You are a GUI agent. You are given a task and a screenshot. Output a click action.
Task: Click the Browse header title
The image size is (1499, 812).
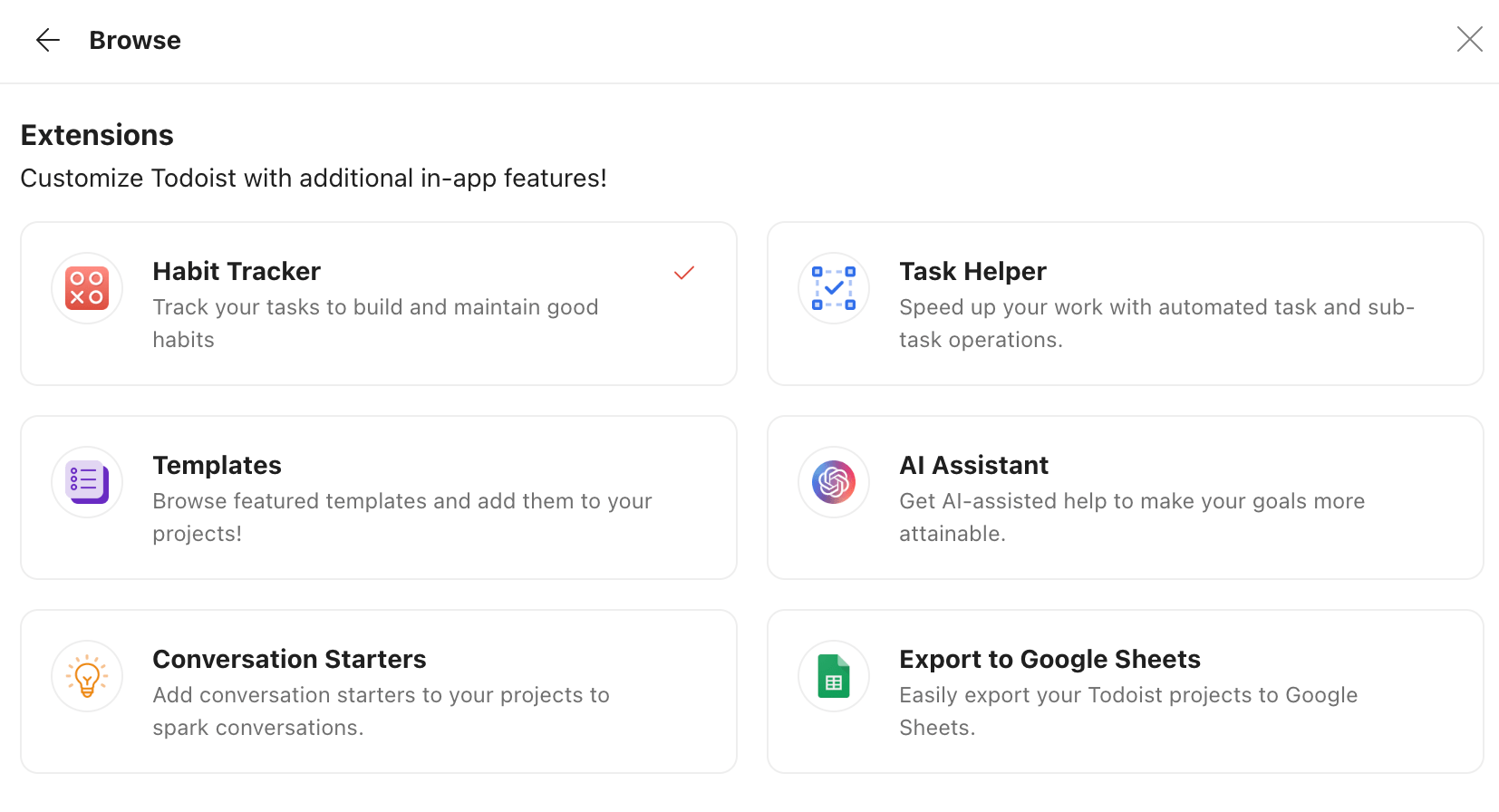(x=135, y=40)
